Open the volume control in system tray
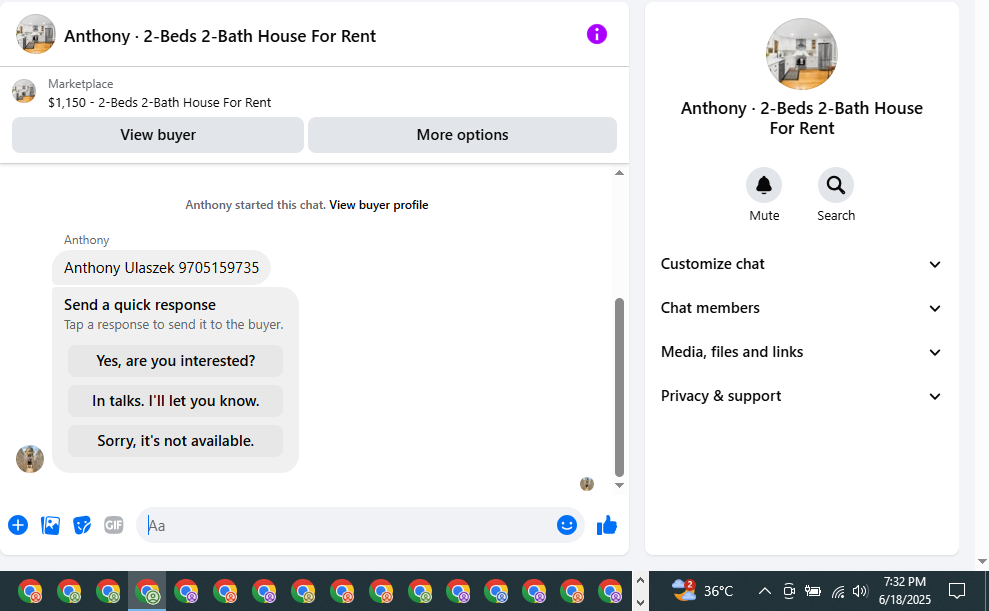The height and width of the screenshot is (611, 989). (860, 591)
